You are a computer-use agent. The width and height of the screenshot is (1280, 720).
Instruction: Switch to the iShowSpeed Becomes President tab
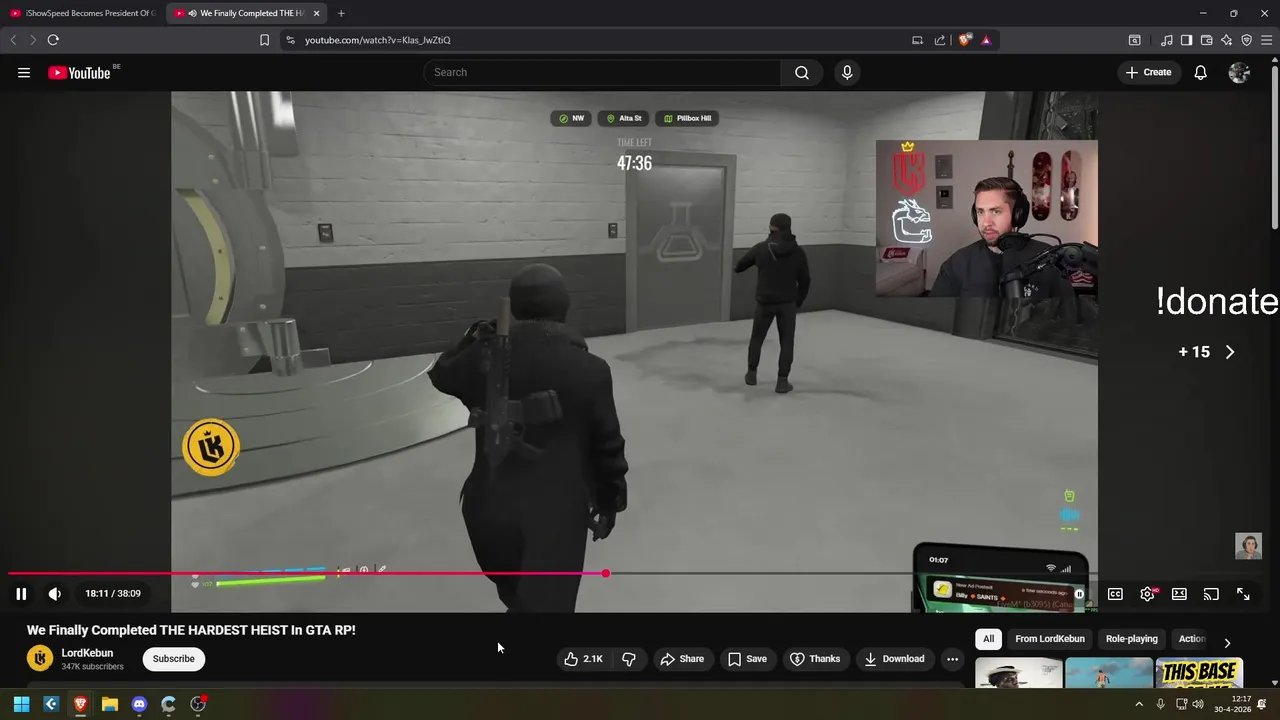(83, 13)
